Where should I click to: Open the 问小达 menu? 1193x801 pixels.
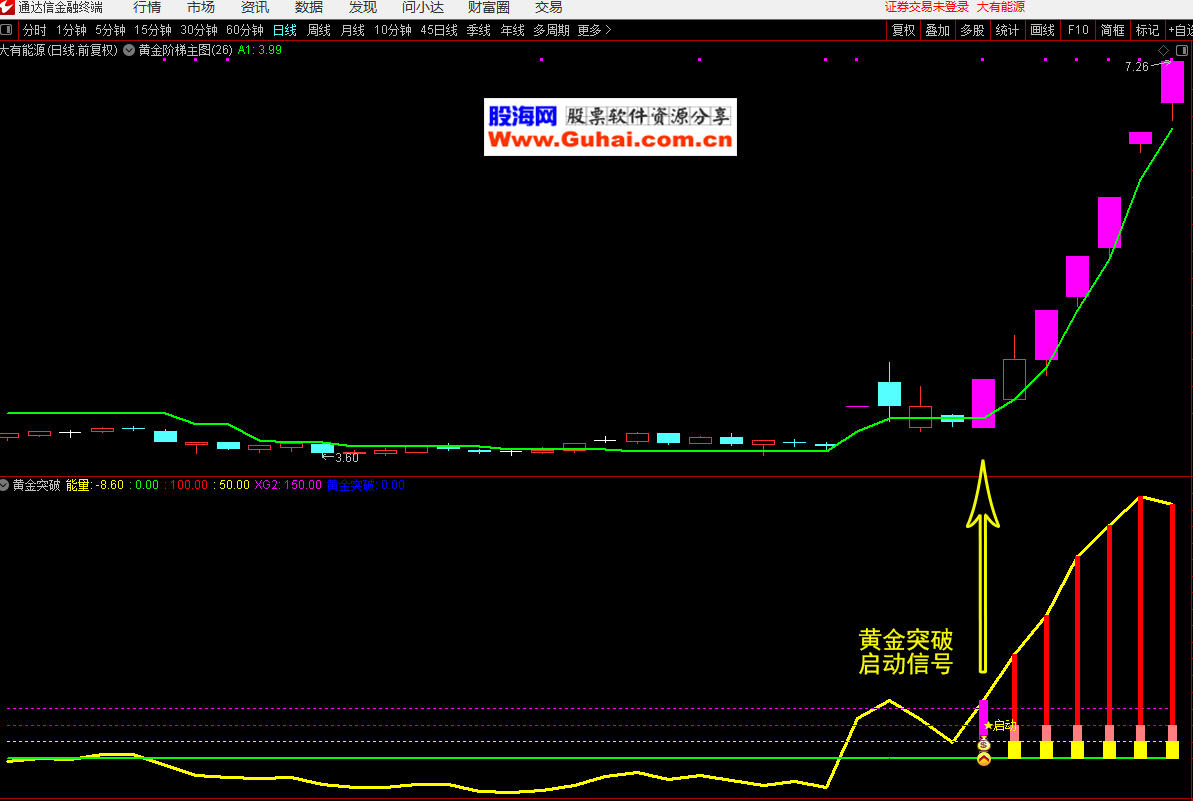point(423,7)
